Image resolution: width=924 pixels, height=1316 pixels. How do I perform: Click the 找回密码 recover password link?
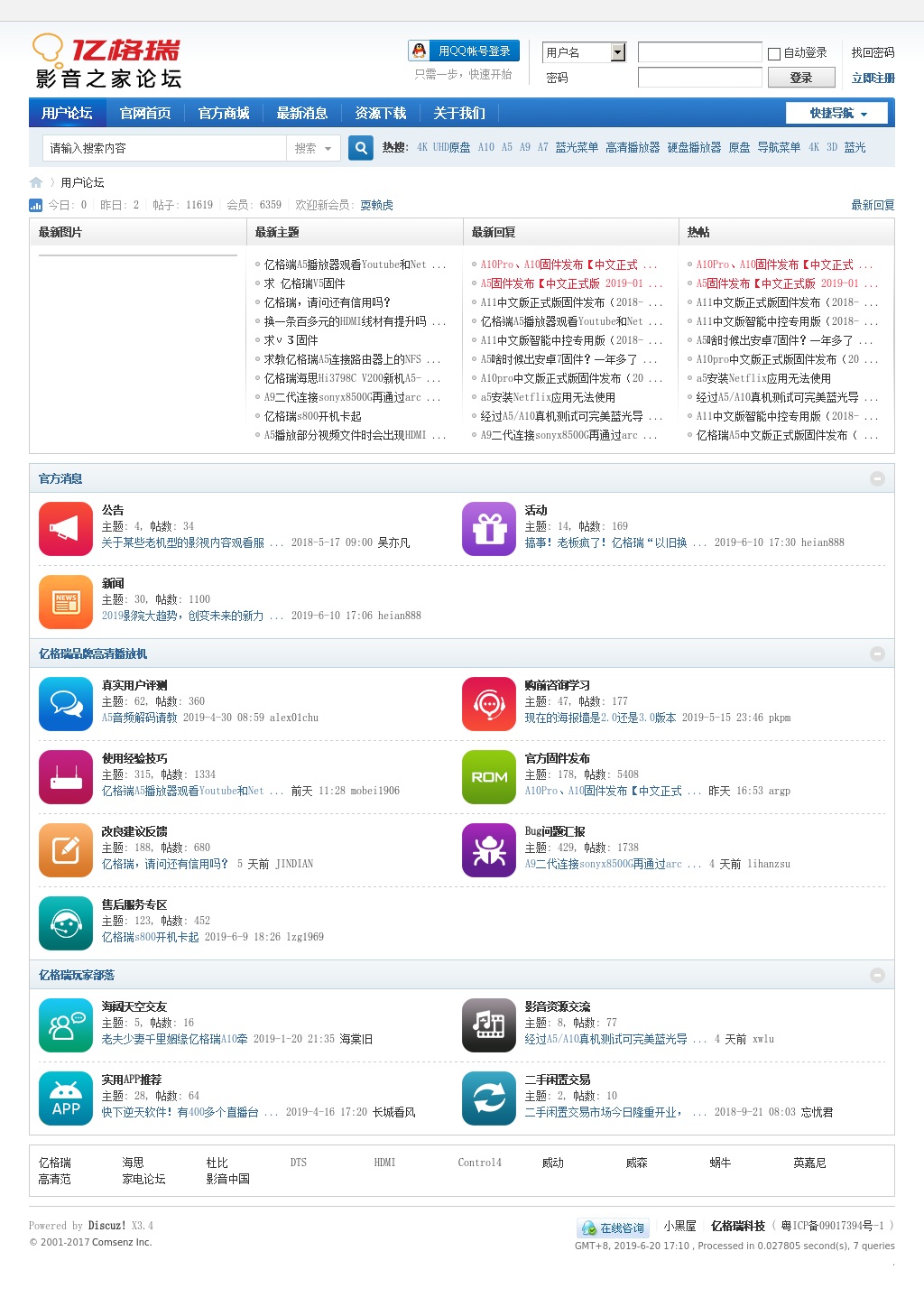873,52
